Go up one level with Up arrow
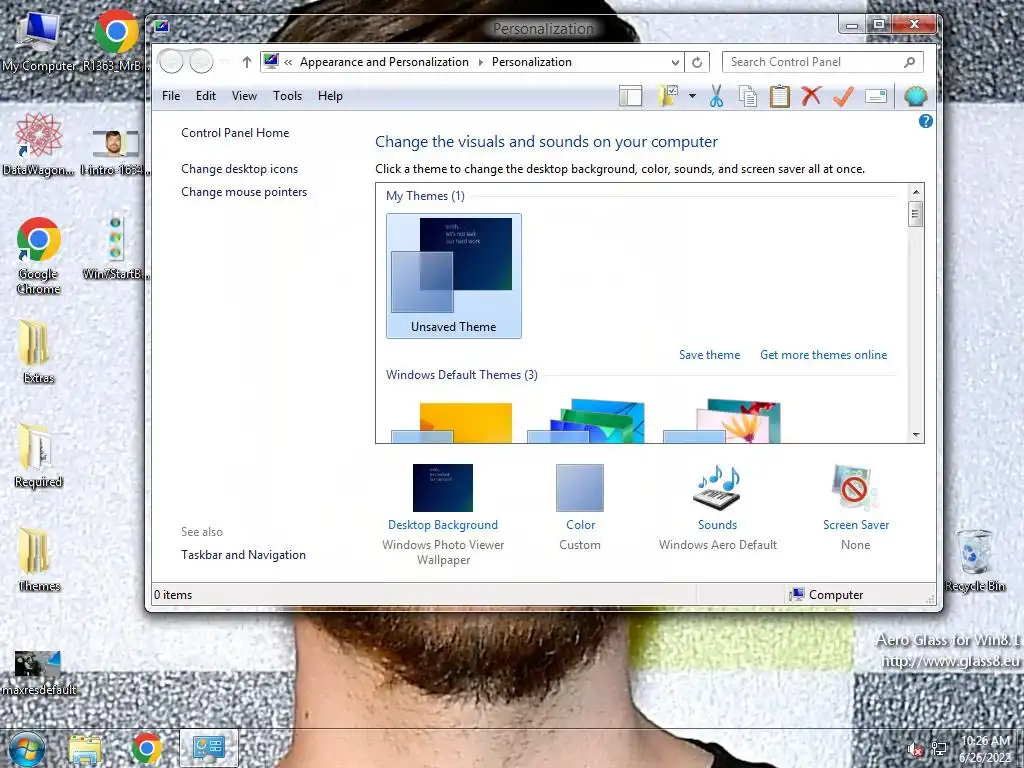1024x768 pixels. click(x=246, y=62)
